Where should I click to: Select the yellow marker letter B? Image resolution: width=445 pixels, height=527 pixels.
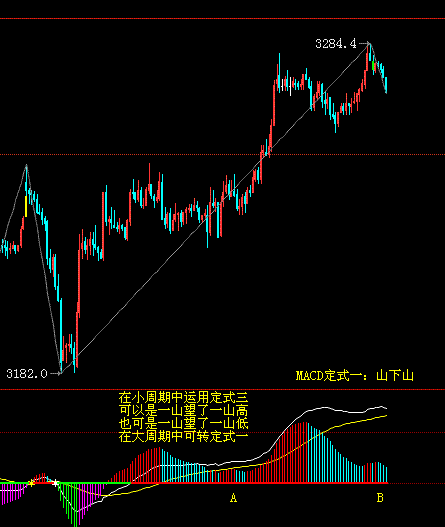[x=380, y=498]
